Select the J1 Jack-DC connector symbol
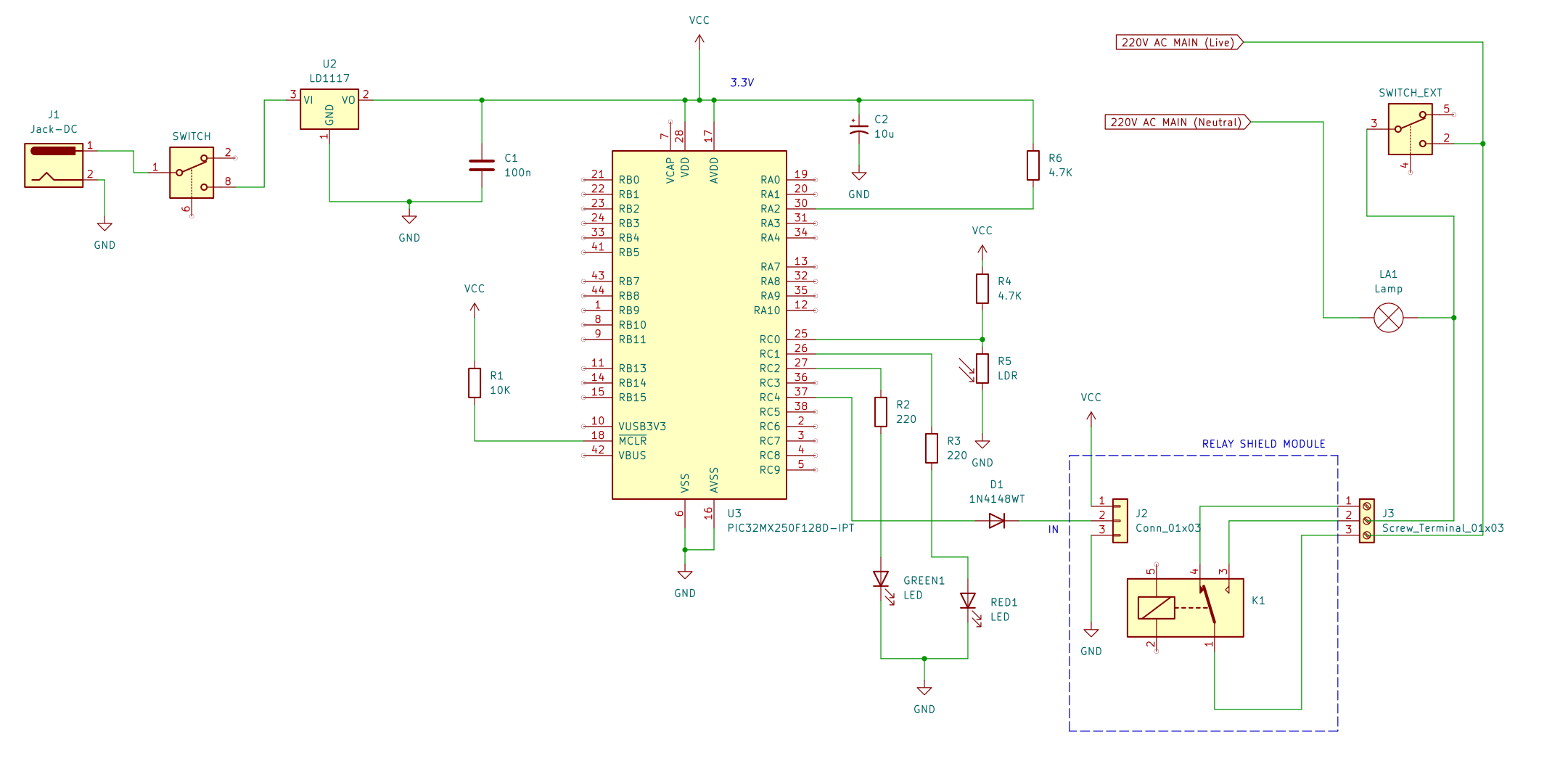The image size is (1568, 769). (54, 165)
